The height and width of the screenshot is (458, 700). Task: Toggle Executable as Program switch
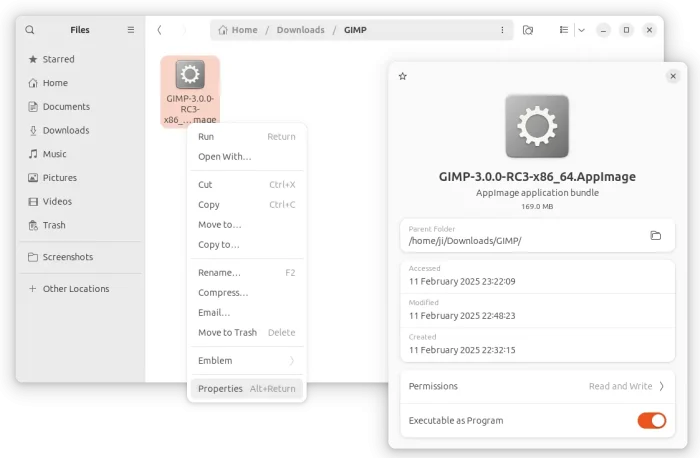coord(651,421)
